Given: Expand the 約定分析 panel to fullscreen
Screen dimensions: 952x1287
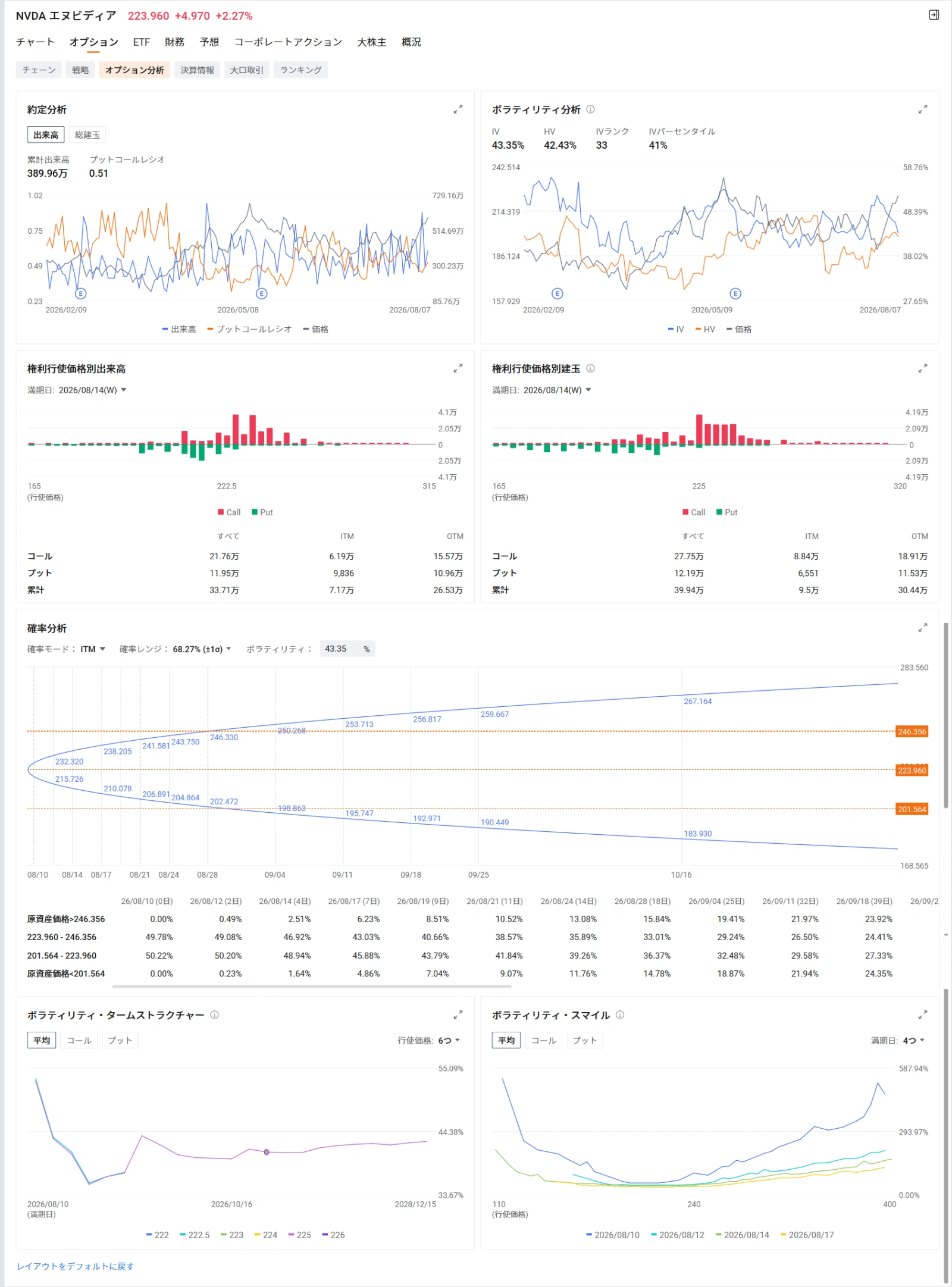Looking at the screenshot, I should click(x=458, y=109).
